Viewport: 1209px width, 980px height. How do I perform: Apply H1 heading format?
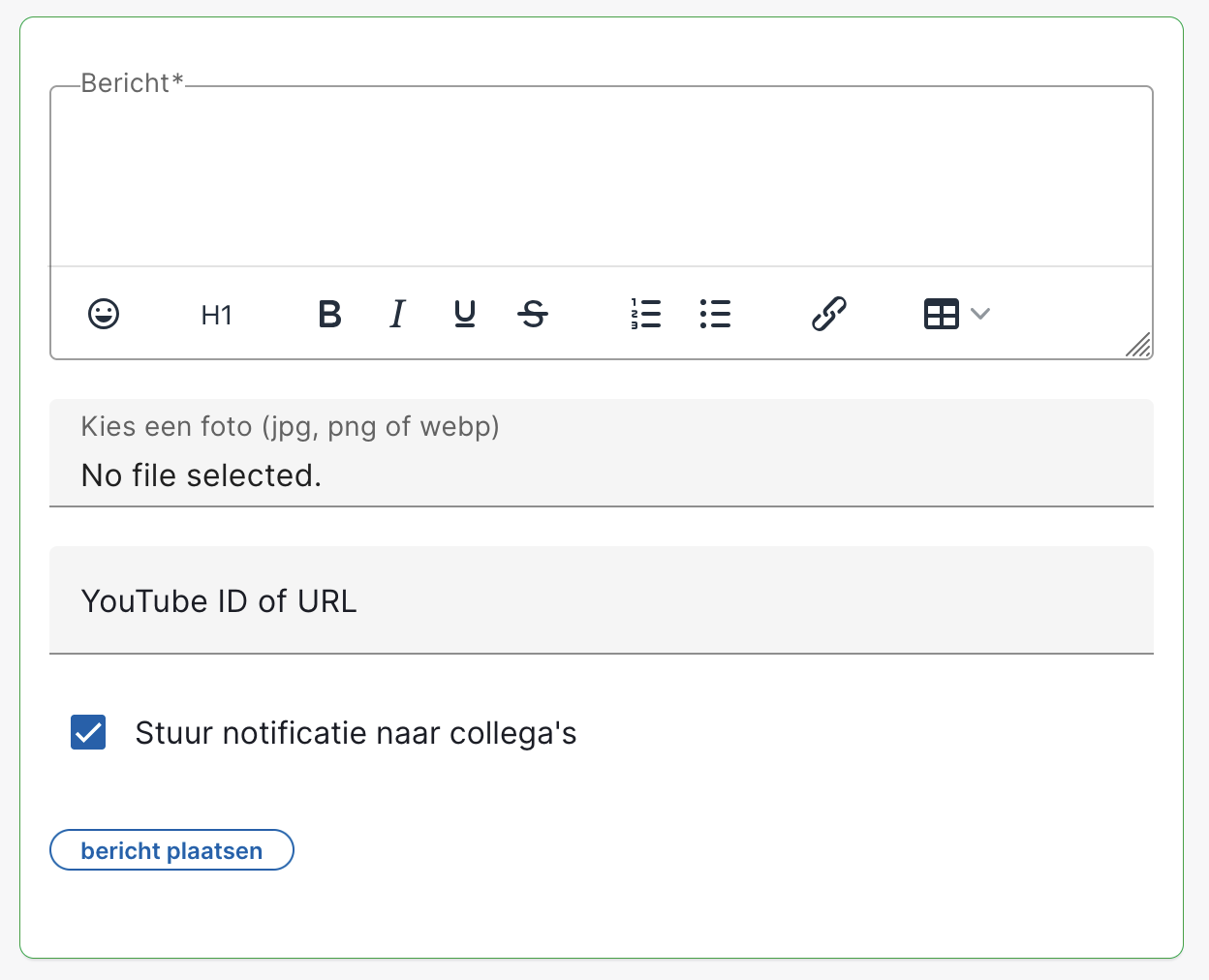point(217,315)
